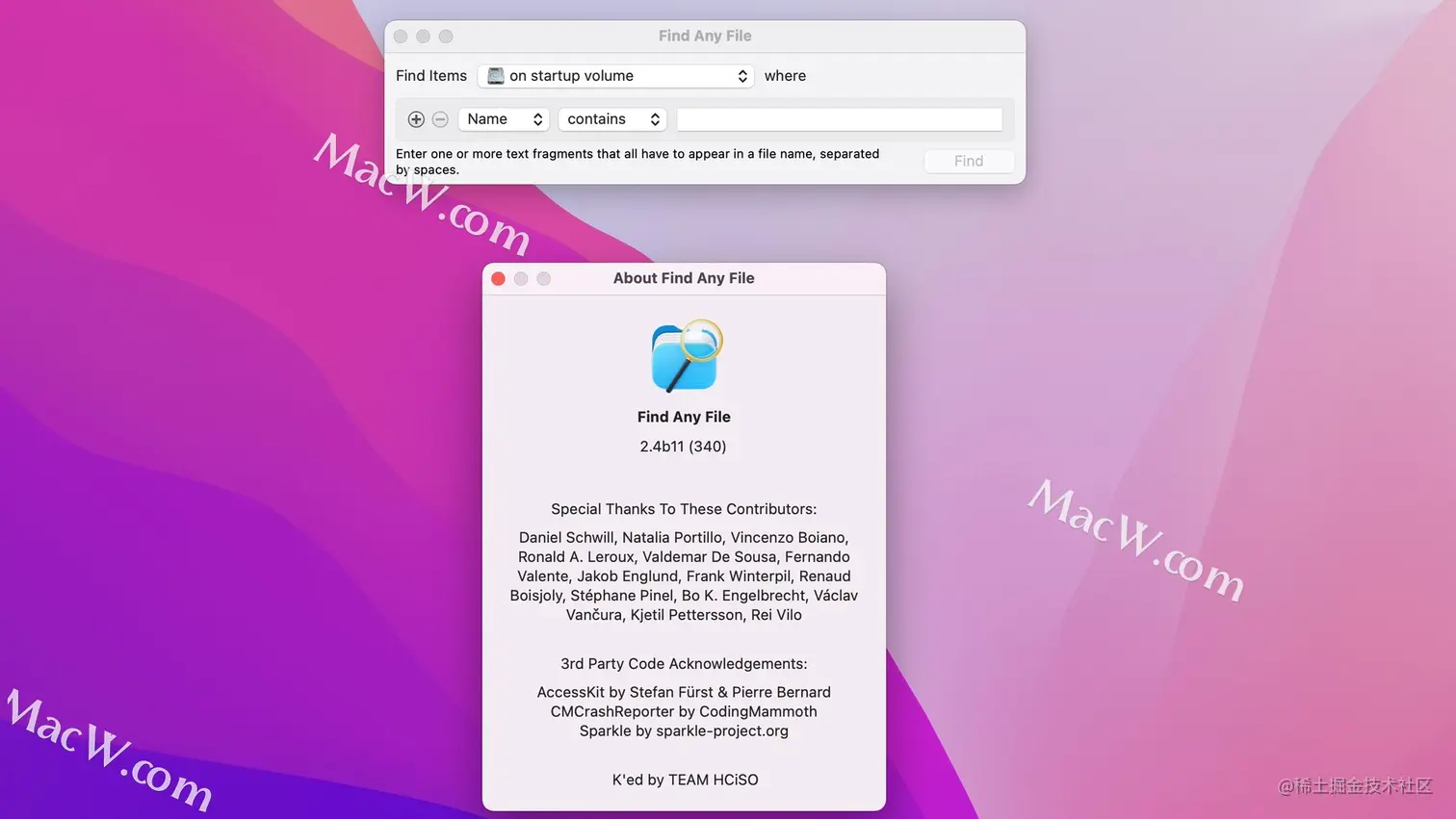This screenshot has width=1456, height=819.
Task: Click 'AccessKit by Stefan Fürst & Pierre Bernard'
Action: coord(684,693)
